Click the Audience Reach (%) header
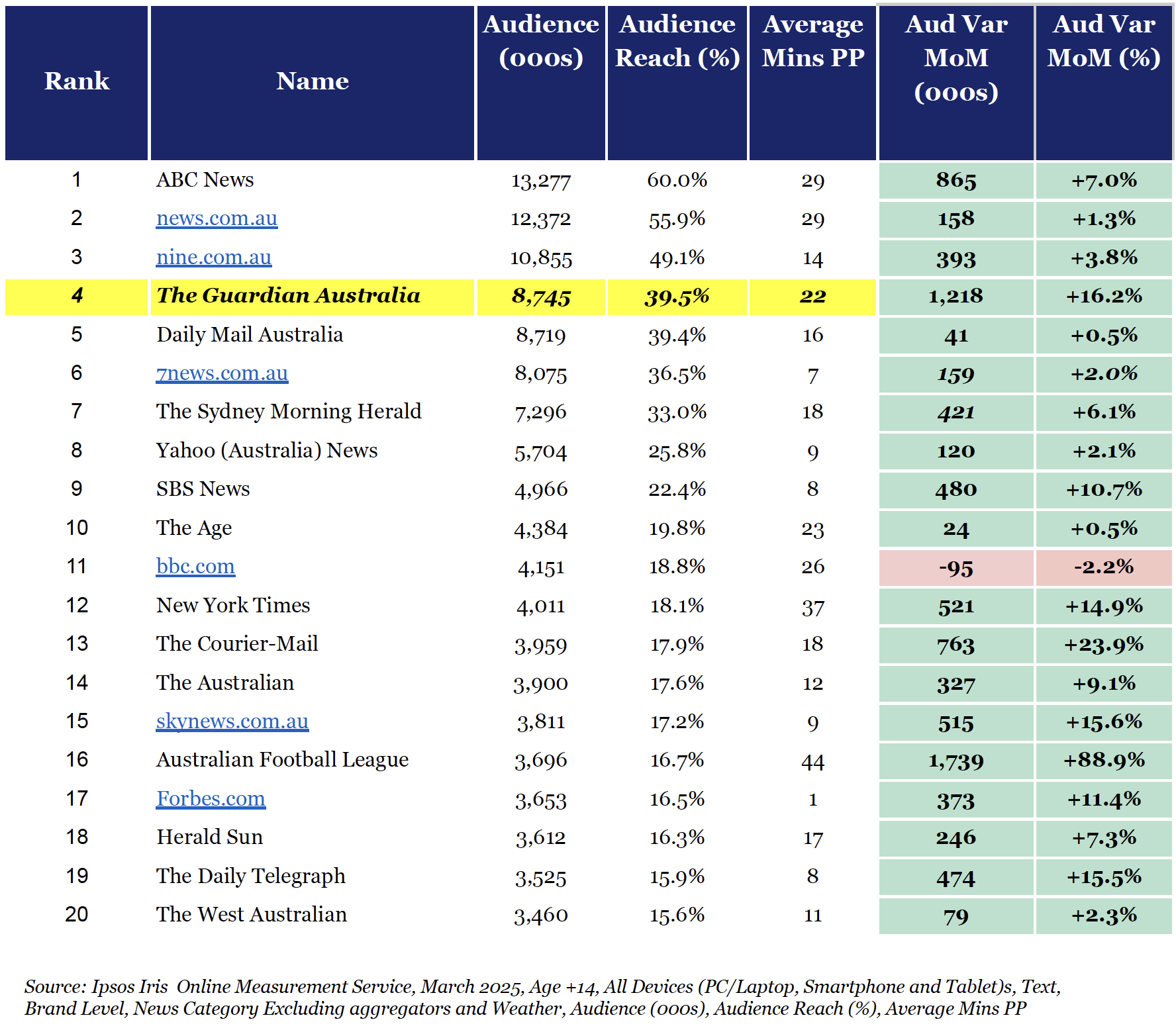The image size is (1176, 1034). [x=677, y=83]
